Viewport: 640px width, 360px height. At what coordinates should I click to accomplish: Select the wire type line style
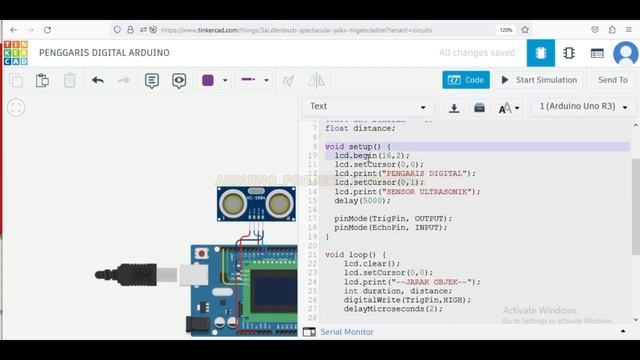[x=249, y=80]
